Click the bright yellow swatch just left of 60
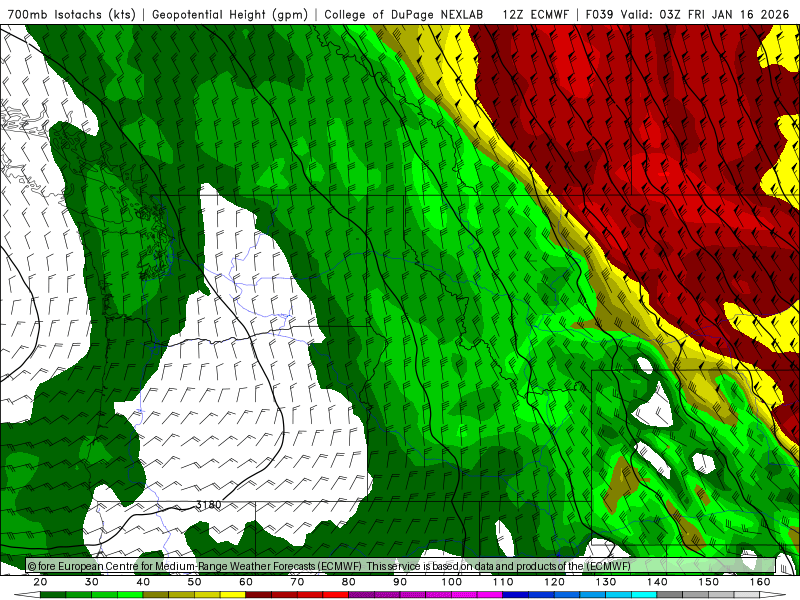Image resolution: width=800 pixels, height=600 pixels. pyautogui.click(x=233, y=595)
